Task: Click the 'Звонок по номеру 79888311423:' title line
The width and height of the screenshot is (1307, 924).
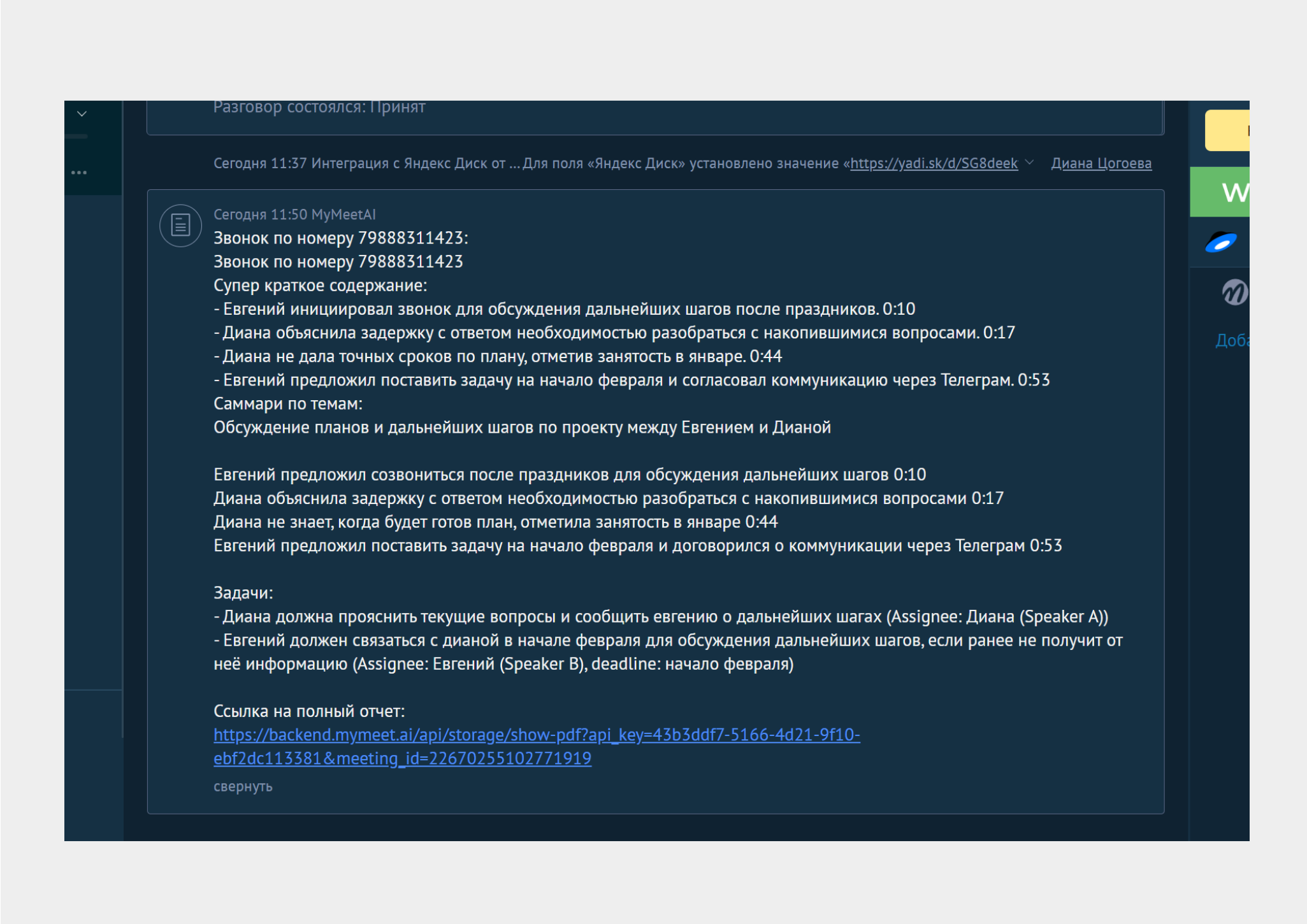Action: 340,238
